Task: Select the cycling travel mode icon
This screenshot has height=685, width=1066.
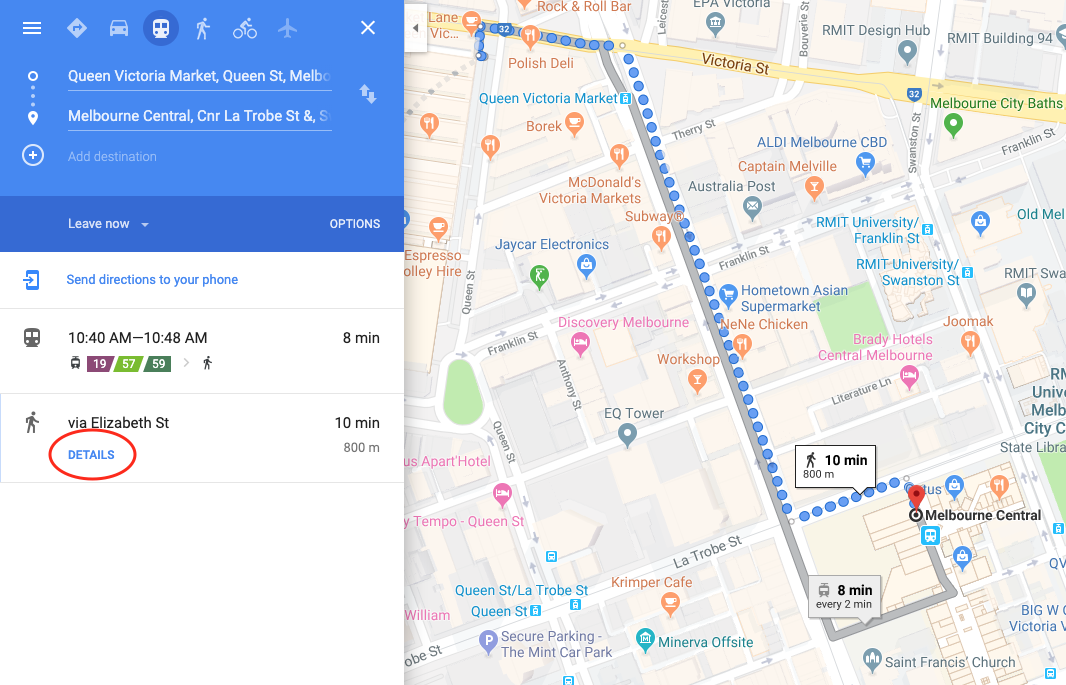Action: [245, 28]
